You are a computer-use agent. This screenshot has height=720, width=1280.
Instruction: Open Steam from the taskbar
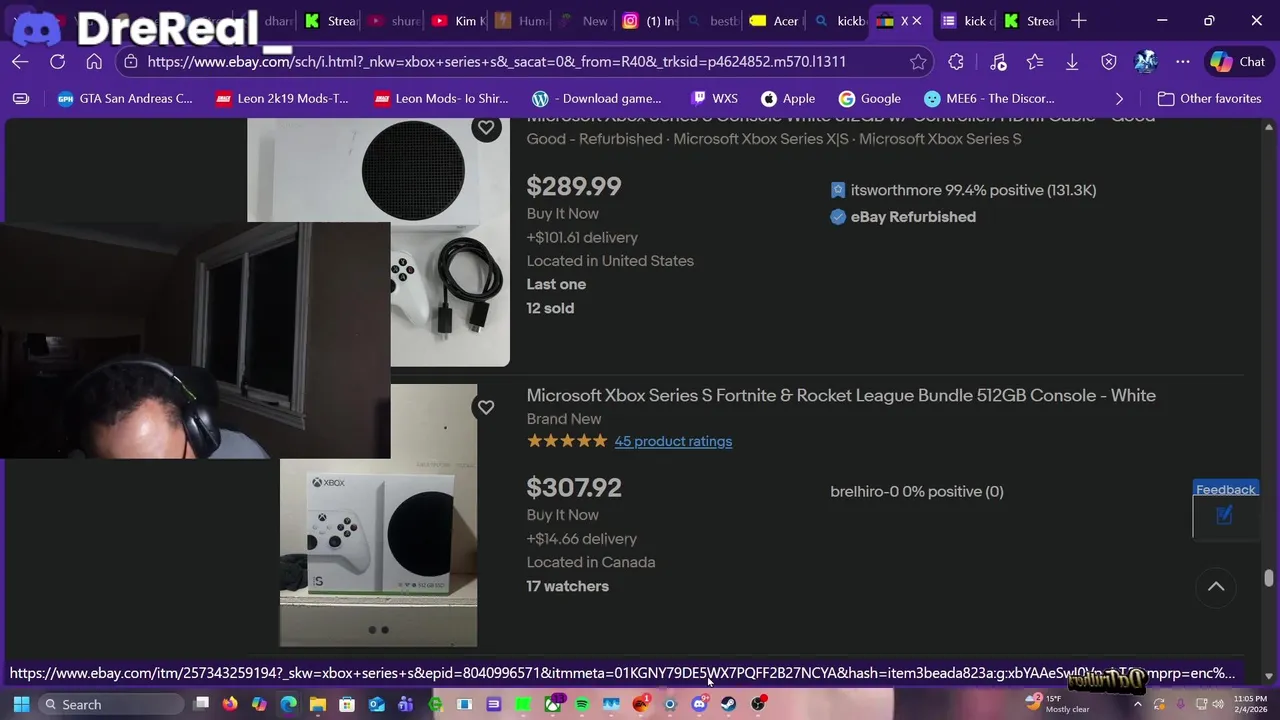tap(728, 704)
